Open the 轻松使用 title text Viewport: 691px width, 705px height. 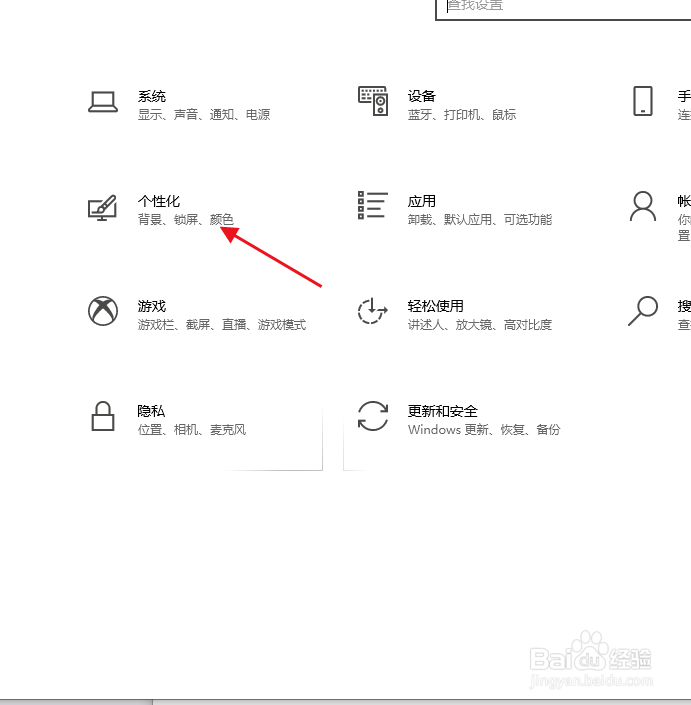tap(436, 306)
